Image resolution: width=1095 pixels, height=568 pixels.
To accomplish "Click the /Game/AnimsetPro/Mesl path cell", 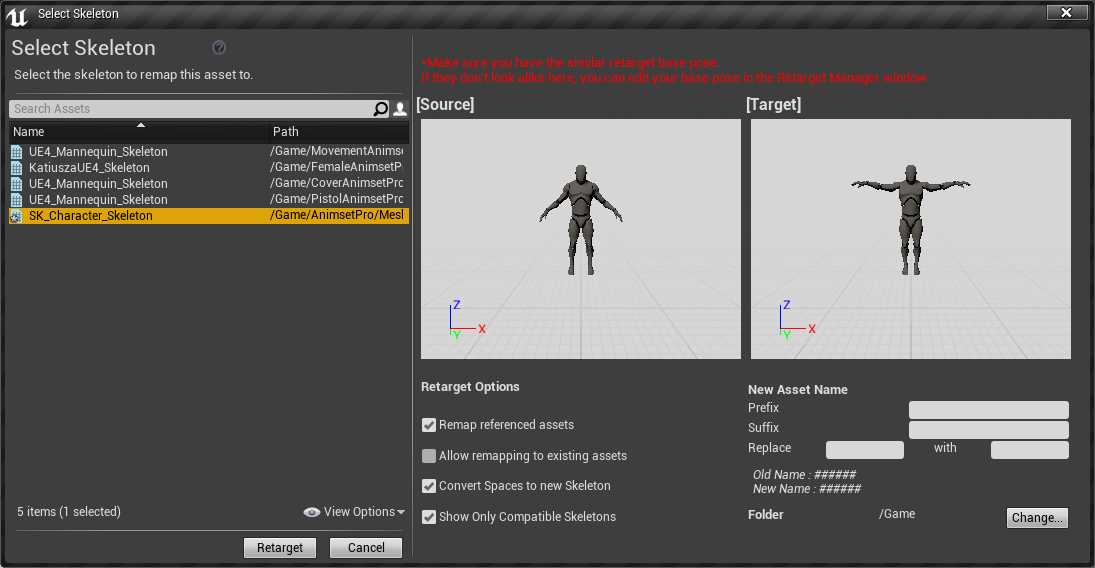I will click(x=336, y=215).
